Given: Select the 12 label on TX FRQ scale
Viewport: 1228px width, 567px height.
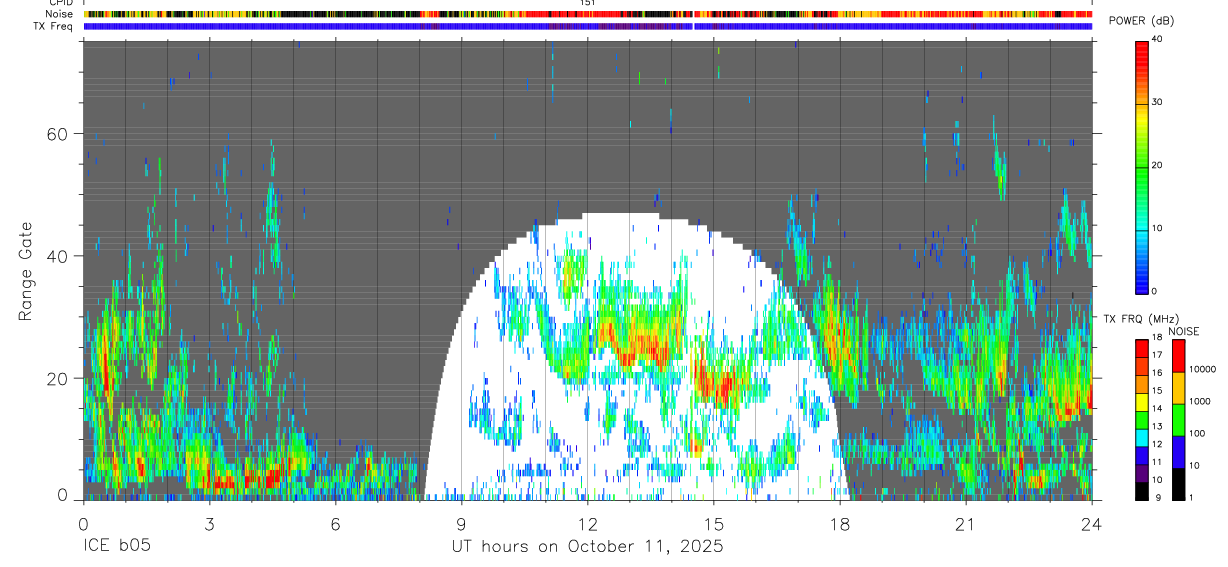Looking at the screenshot, I should (x=1157, y=444).
